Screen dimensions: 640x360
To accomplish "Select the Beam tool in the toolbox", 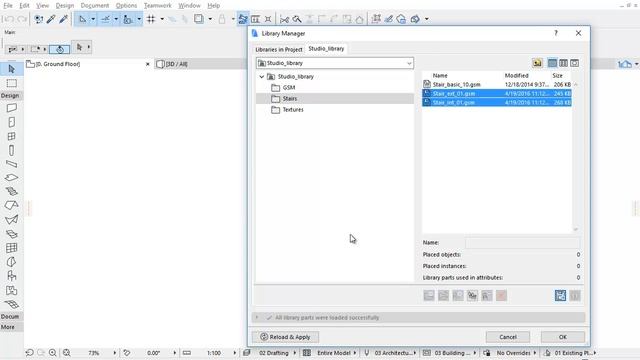I will tap(11, 164).
